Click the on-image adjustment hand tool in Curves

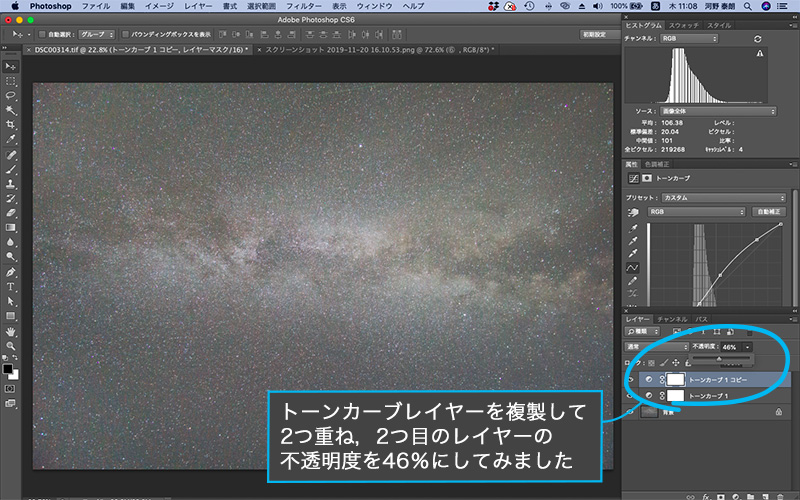[x=633, y=212]
